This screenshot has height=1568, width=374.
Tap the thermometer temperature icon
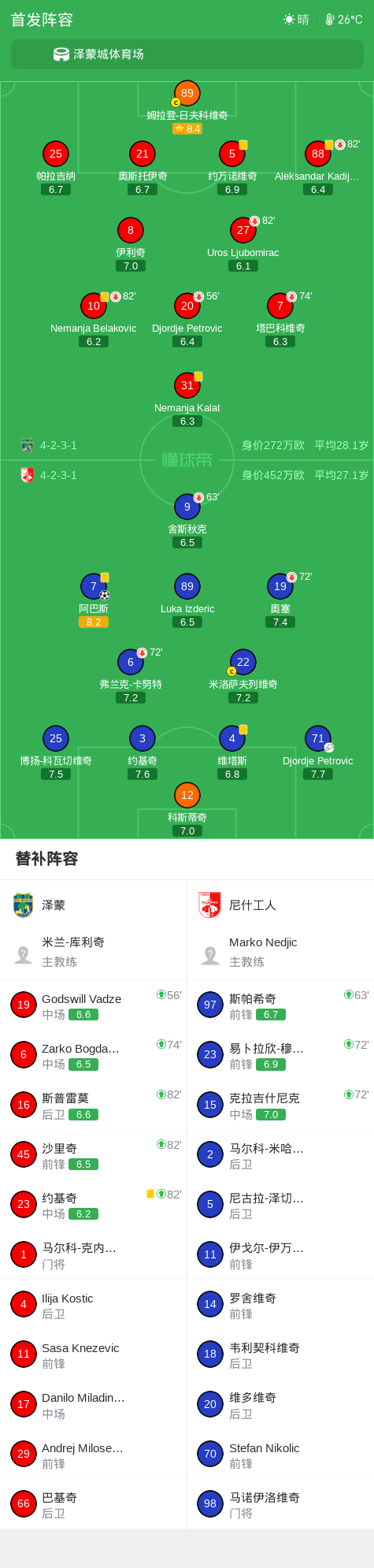point(330,19)
